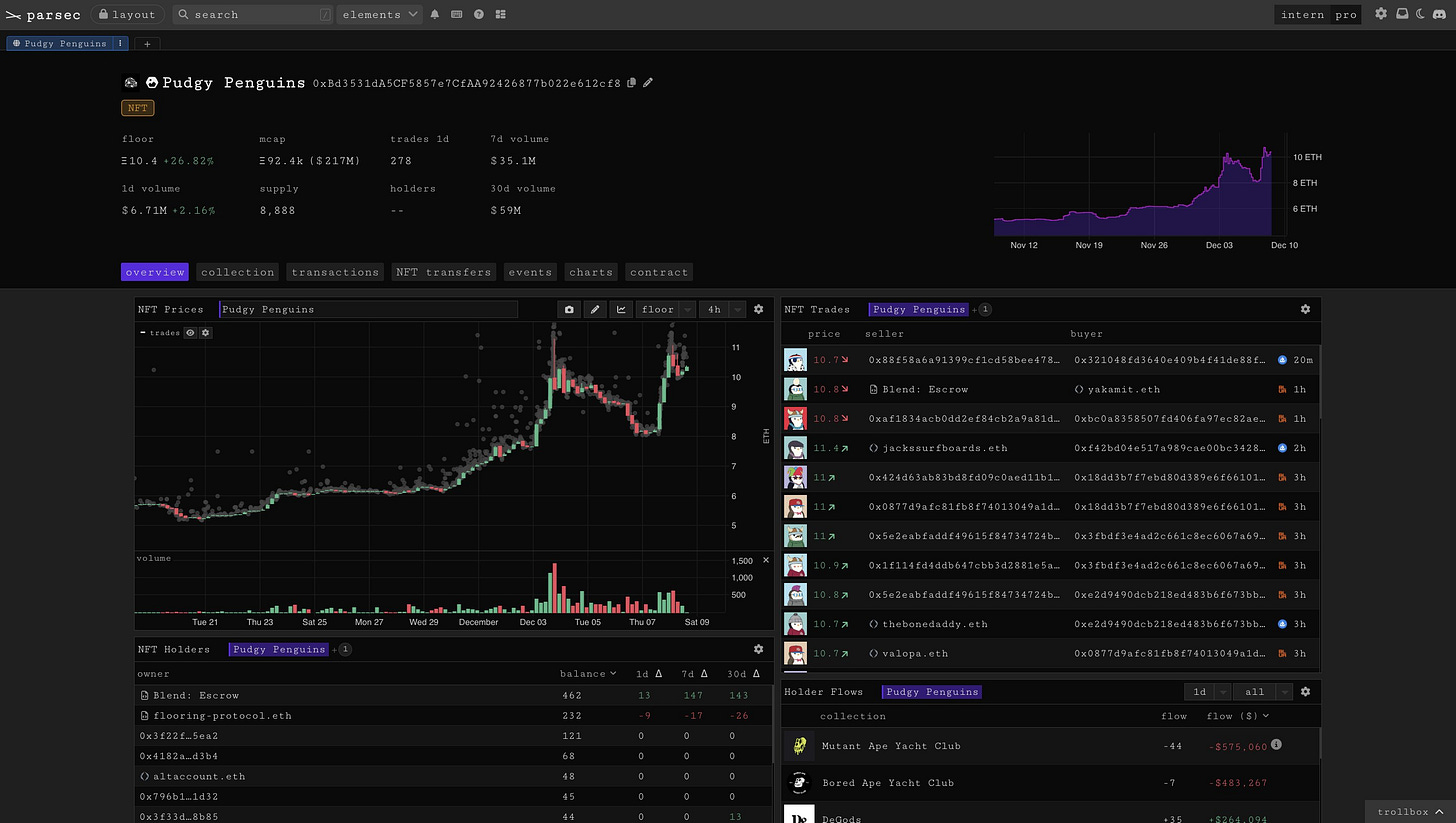Open the inbox tray icon
The height and width of the screenshot is (823, 1456).
pyautogui.click(x=1402, y=14)
